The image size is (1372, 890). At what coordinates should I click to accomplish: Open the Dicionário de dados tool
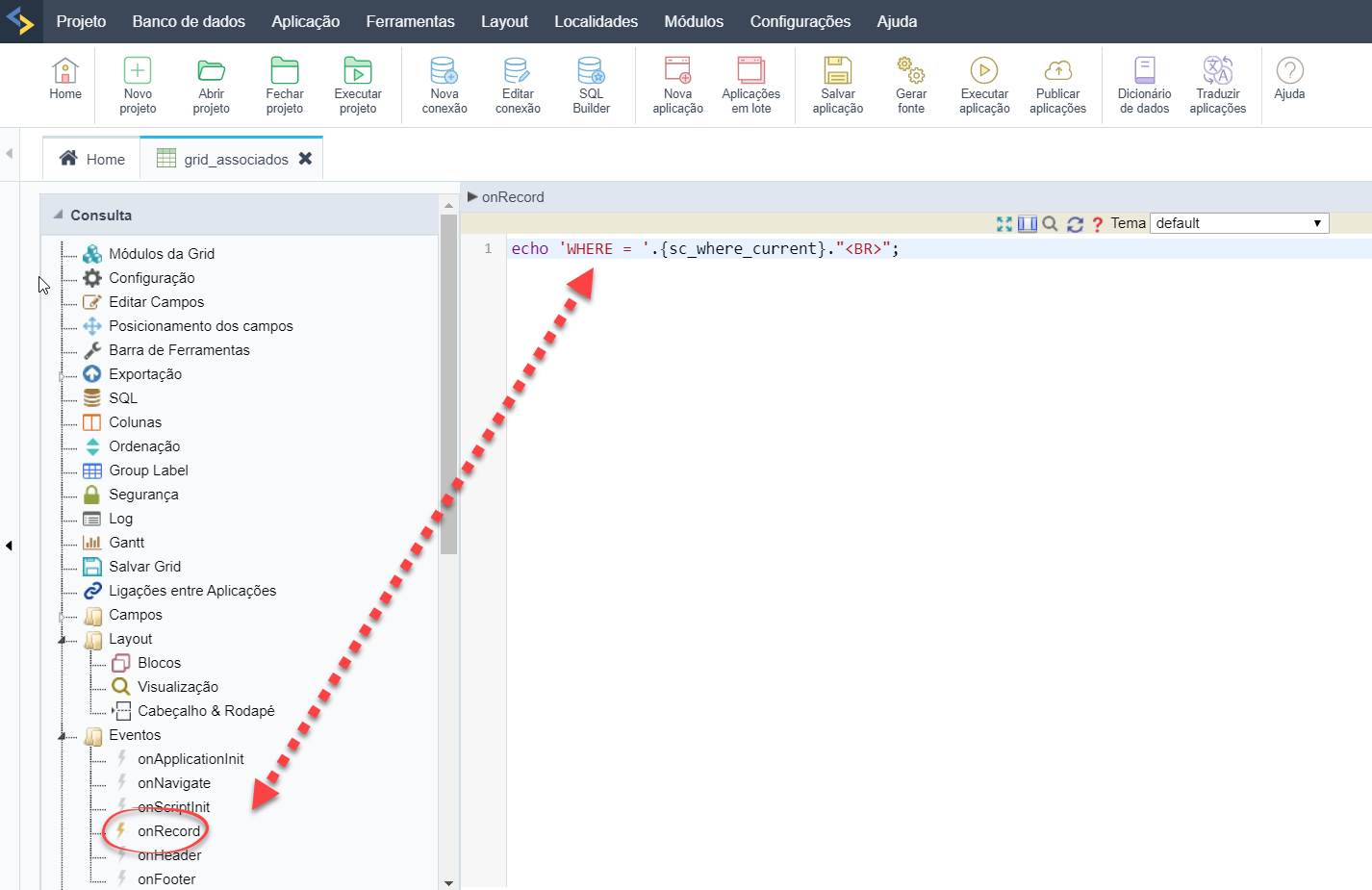[x=1144, y=86]
